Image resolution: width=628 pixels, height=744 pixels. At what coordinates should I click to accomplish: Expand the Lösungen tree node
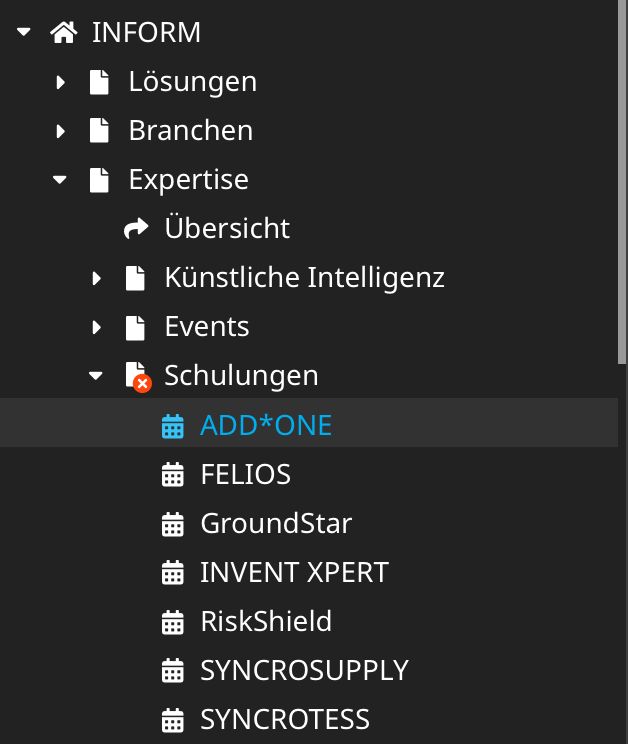(x=60, y=82)
